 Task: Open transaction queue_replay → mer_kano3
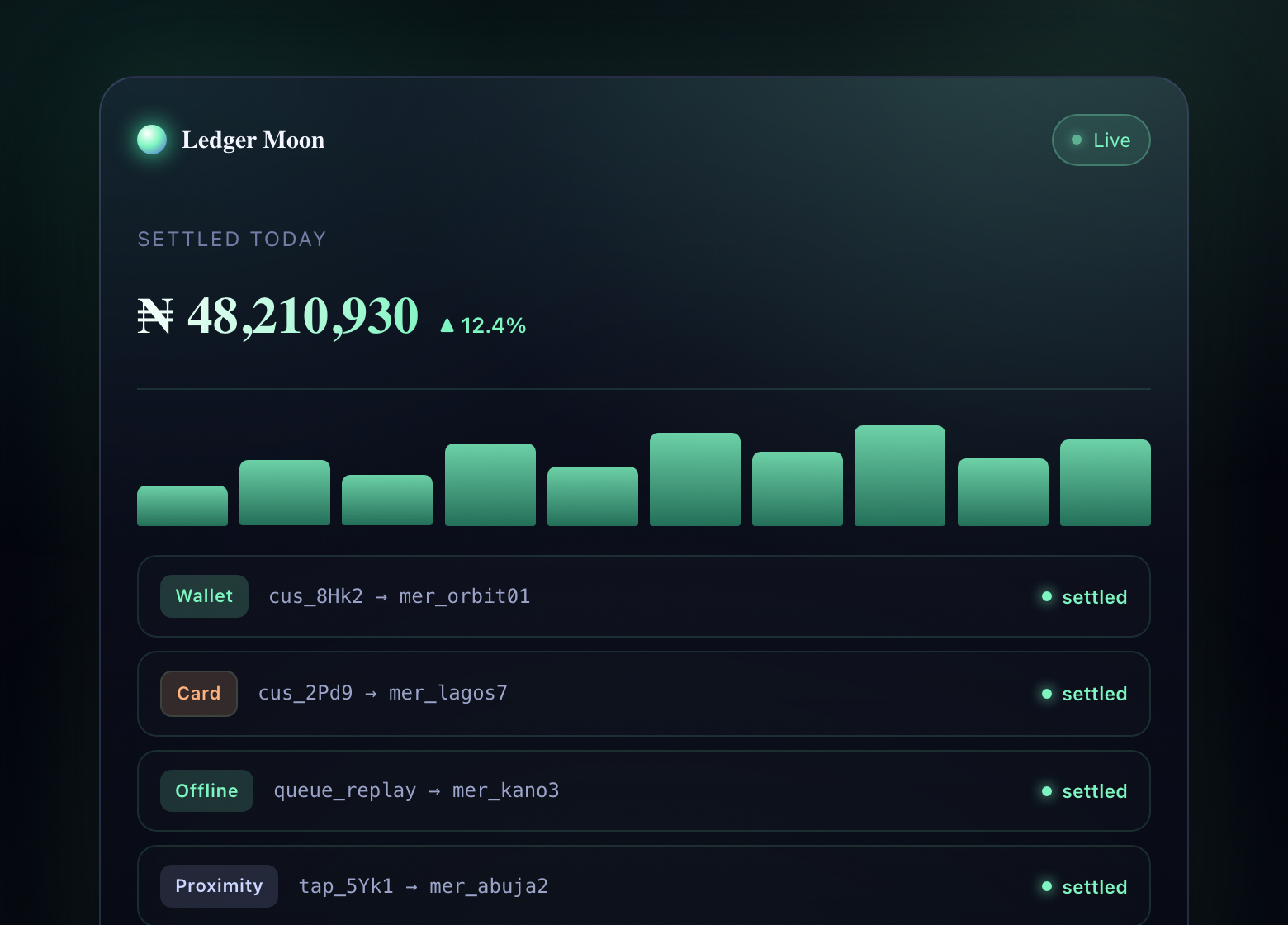coord(644,791)
